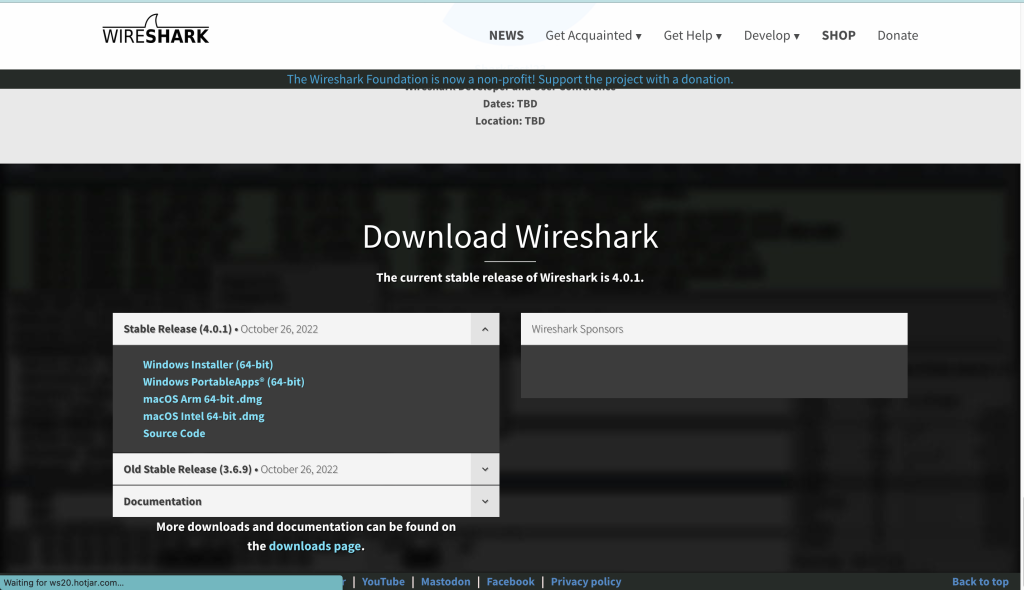
Task: Click Back to top in the footer
Action: (980, 581)
